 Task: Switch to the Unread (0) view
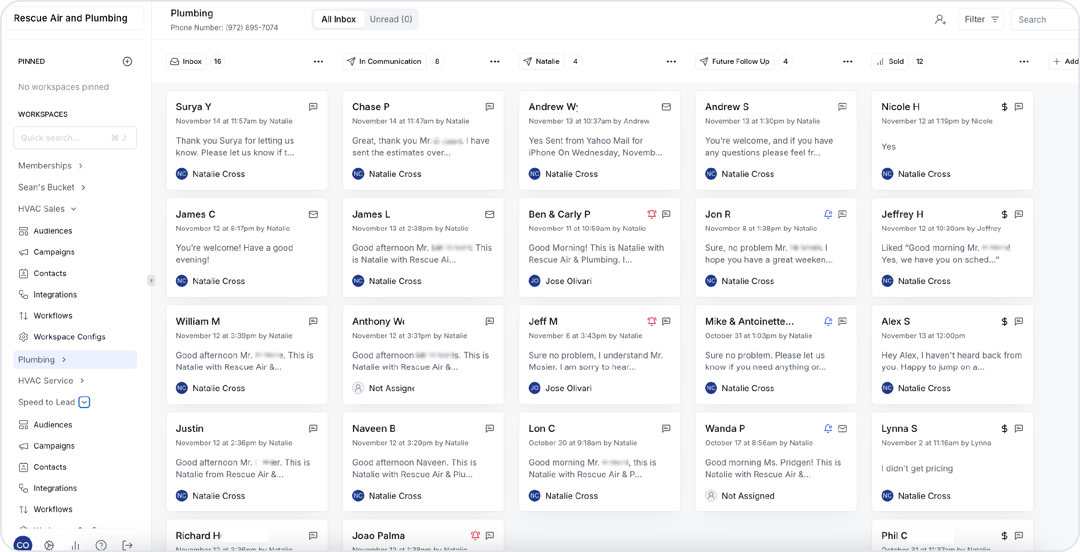coord(391,19)
